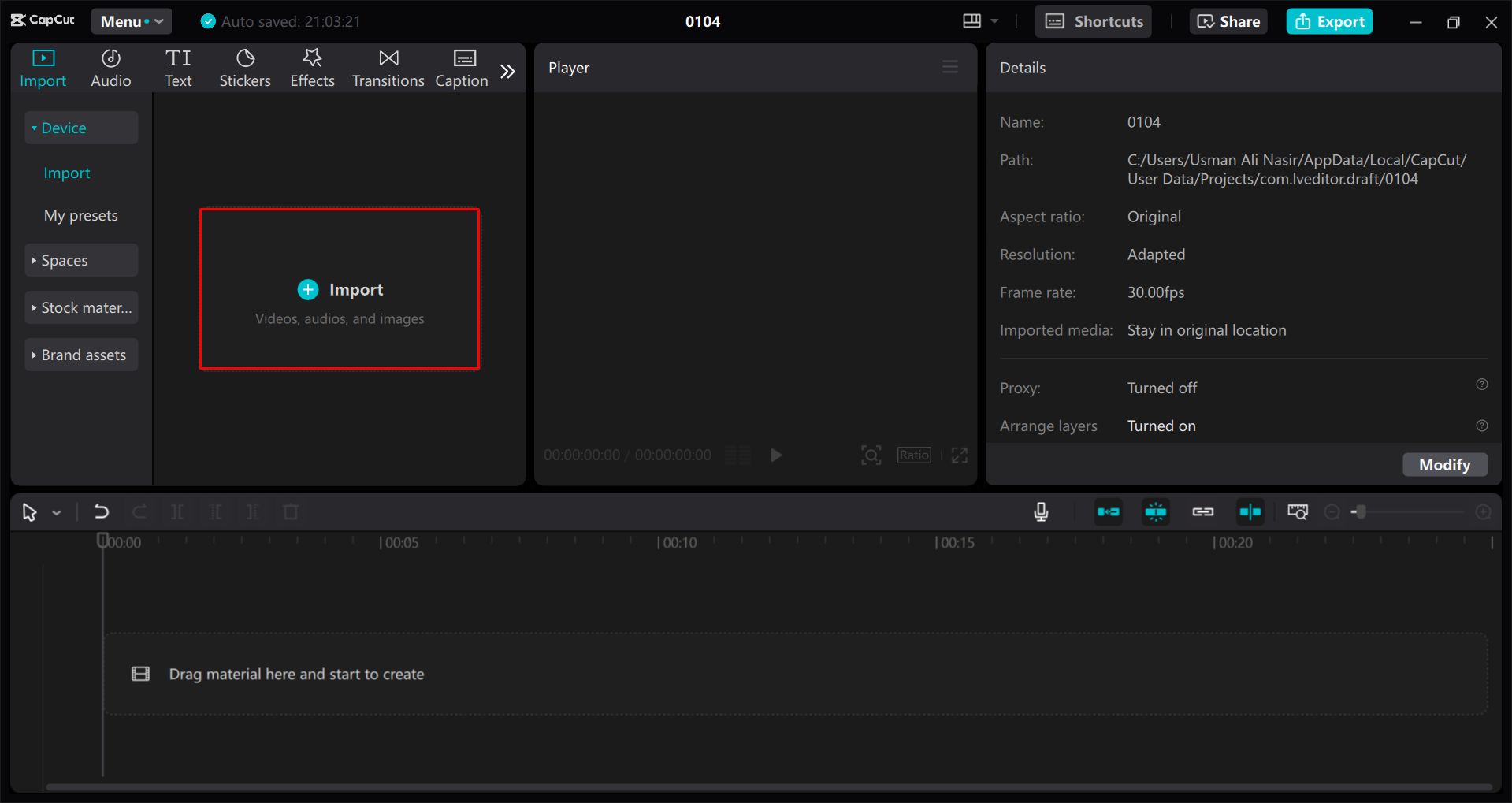Expand the Stock materials section
This screenshot has height=803, width=1512.
(x=81, y=307)
